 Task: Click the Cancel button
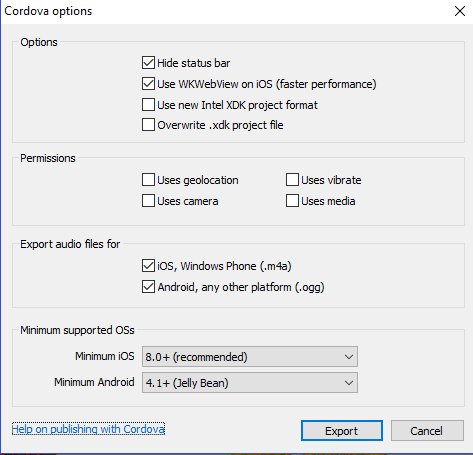click(x=427, y=431)
